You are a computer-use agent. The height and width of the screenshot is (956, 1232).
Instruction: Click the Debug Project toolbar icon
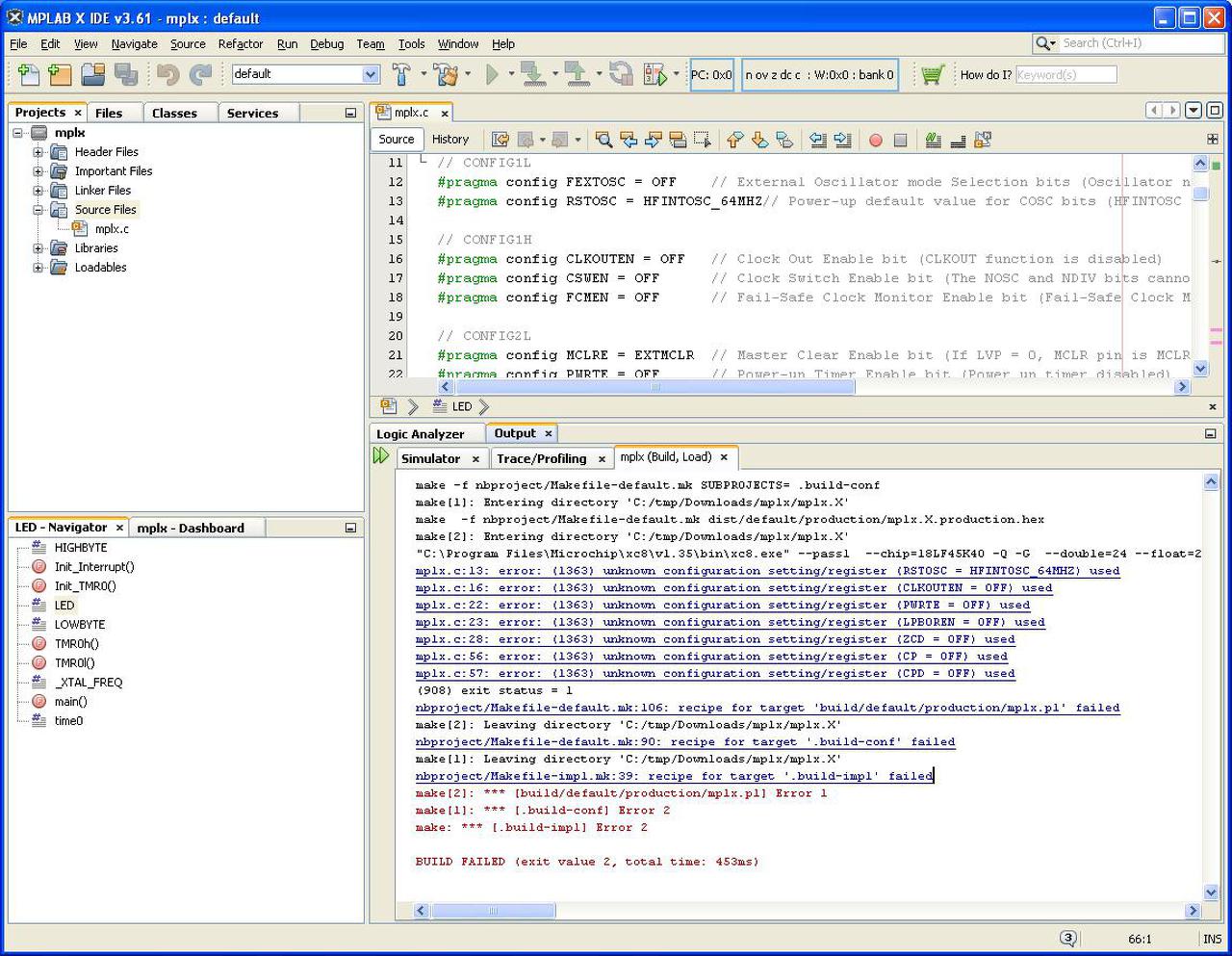[x=655, y=74]
